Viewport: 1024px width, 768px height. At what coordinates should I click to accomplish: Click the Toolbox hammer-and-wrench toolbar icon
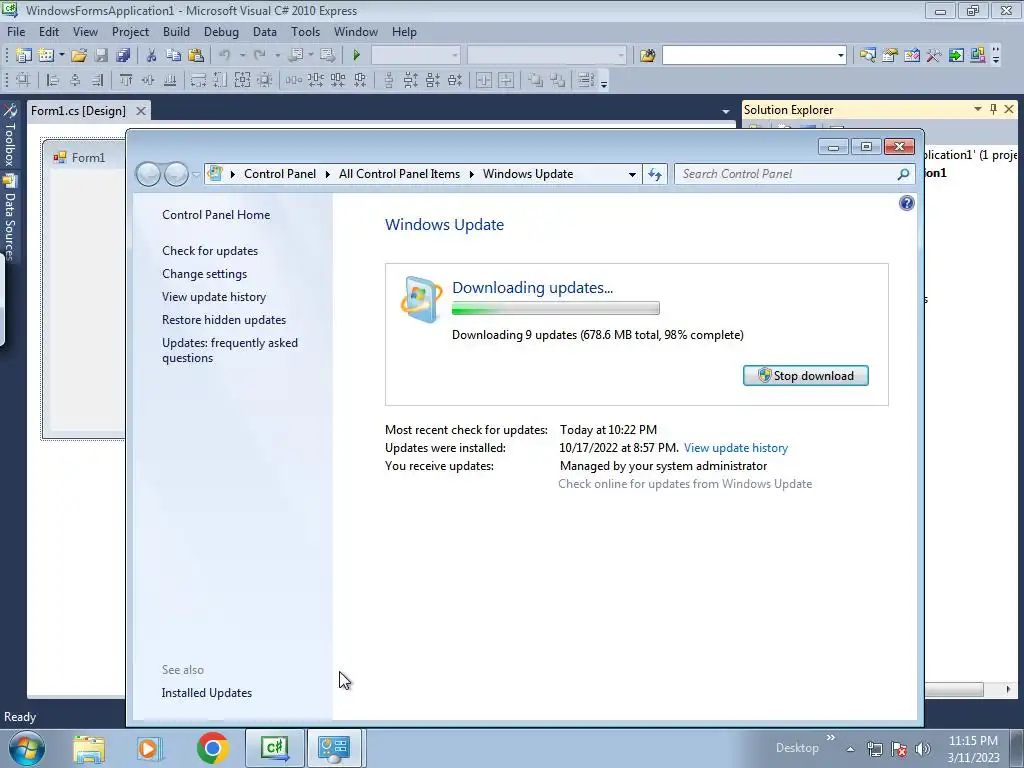[x=934, y=56]
